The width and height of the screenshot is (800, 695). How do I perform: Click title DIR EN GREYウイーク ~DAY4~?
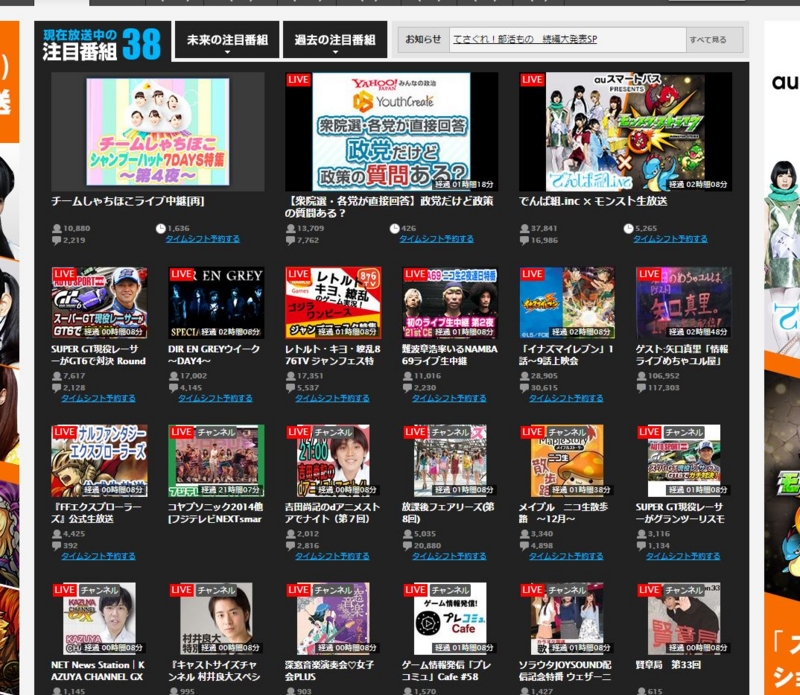214,355
